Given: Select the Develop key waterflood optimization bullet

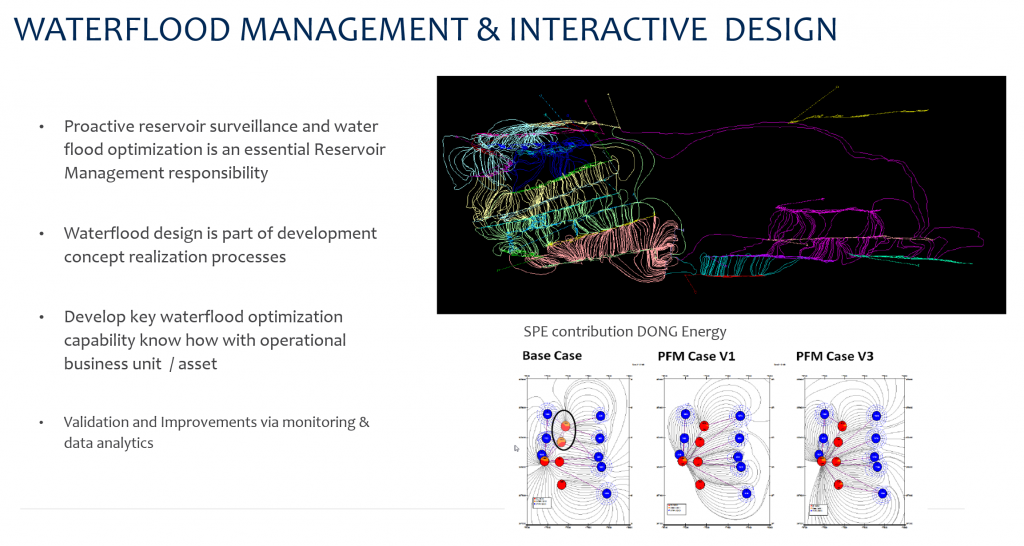Looking at the screenshot, I should (205, 340).
